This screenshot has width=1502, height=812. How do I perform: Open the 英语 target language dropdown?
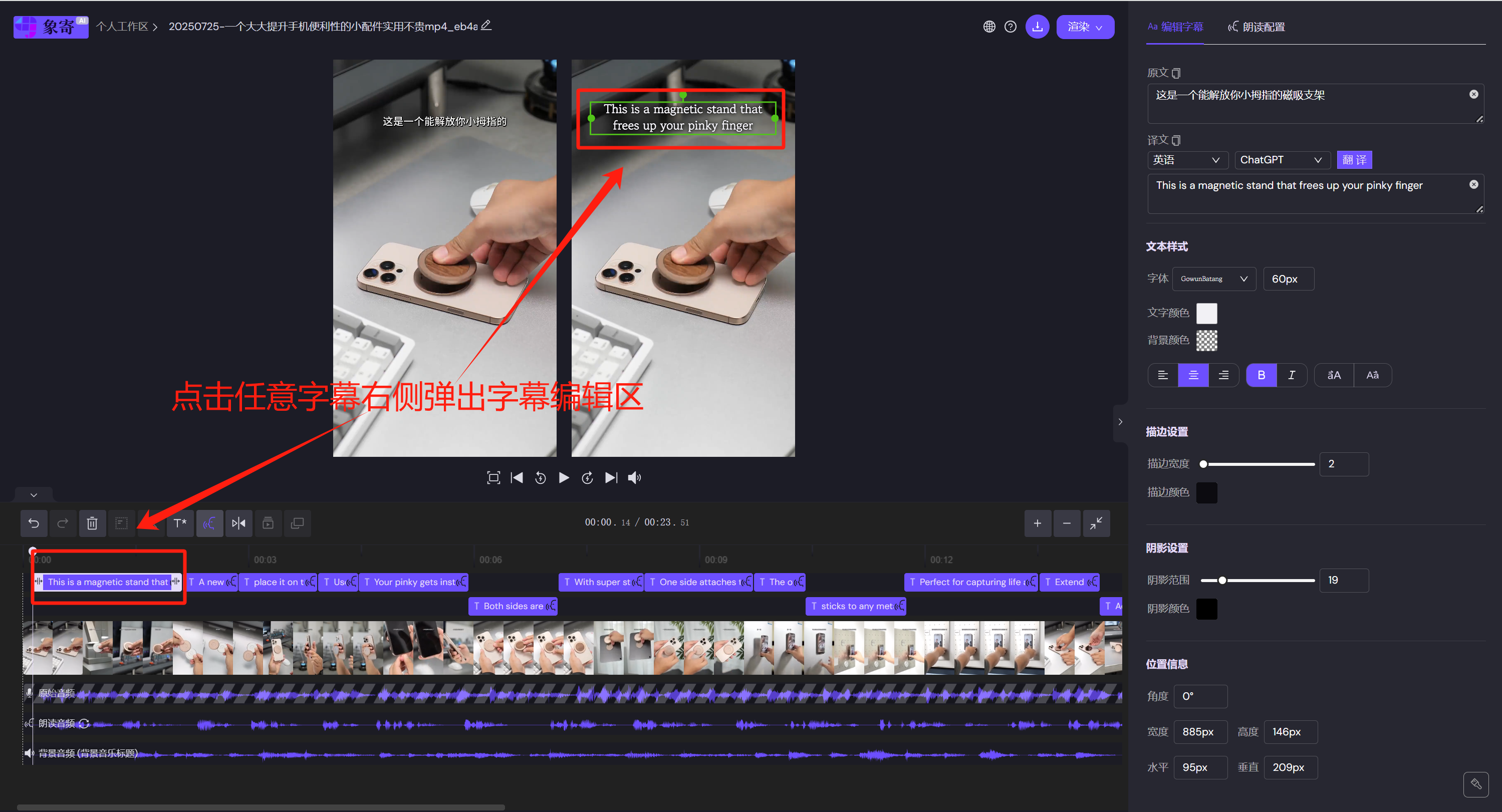point(1188,160)
